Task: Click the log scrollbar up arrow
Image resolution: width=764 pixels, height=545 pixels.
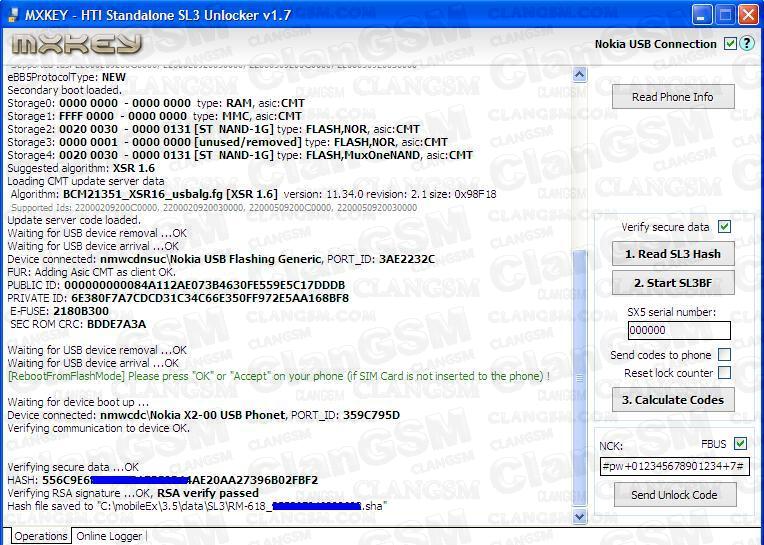Action: pos(580,75)
